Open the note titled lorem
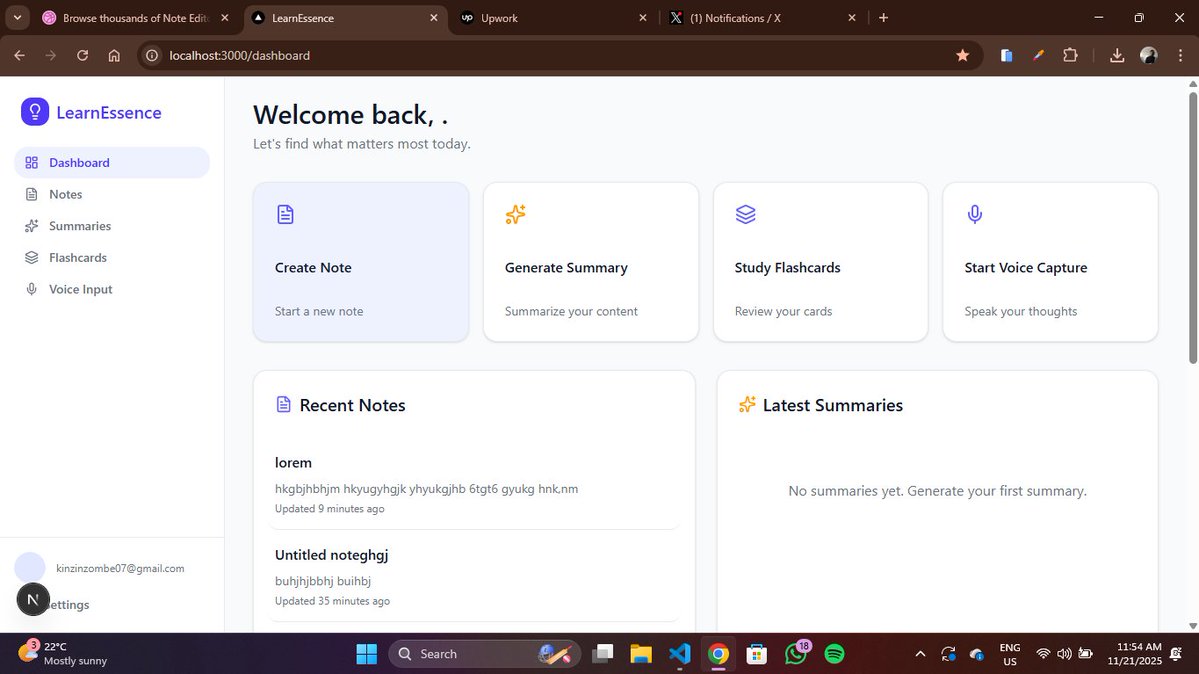 pyautogui.click(x=293, y=462)
